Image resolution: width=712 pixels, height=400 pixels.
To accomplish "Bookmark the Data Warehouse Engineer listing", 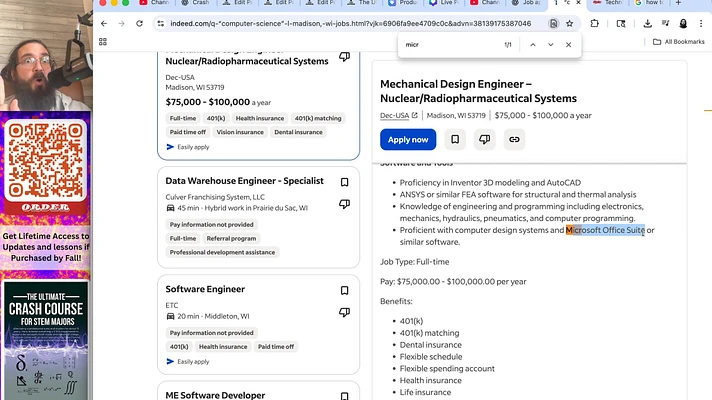I will coord(344,182).
